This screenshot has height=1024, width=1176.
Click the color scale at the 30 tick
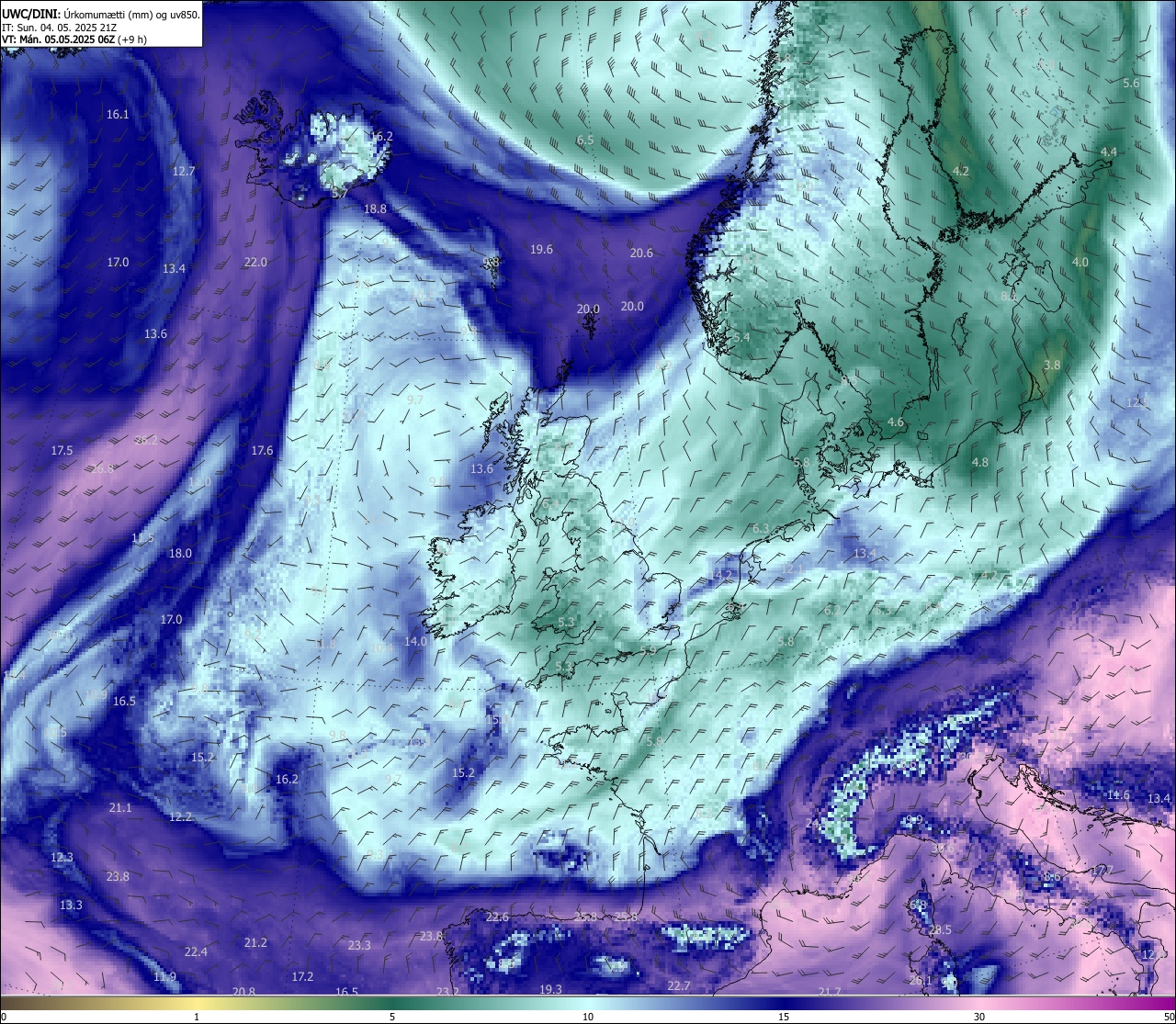[x=979, y=1017]
